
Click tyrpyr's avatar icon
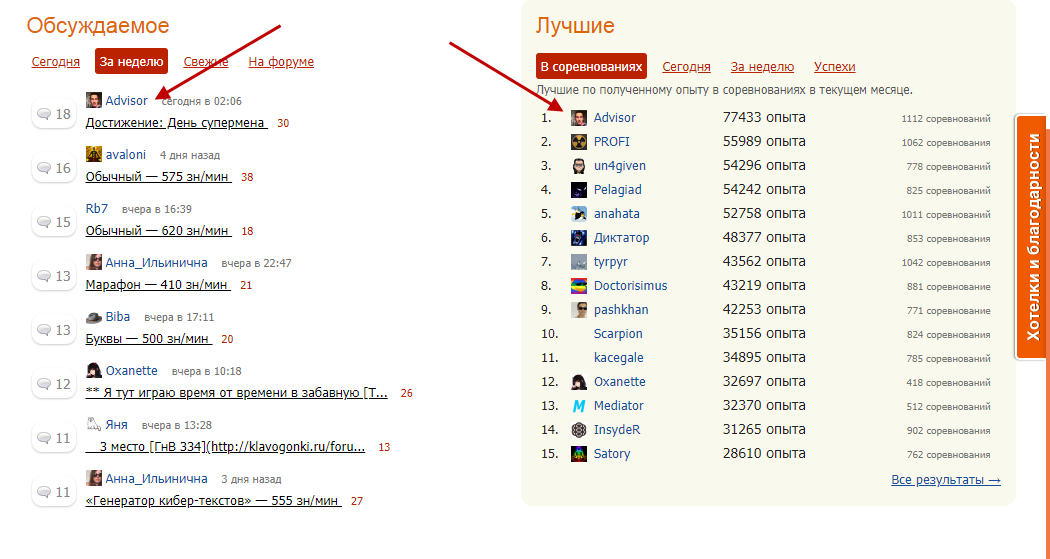click(x=579, y=262)
